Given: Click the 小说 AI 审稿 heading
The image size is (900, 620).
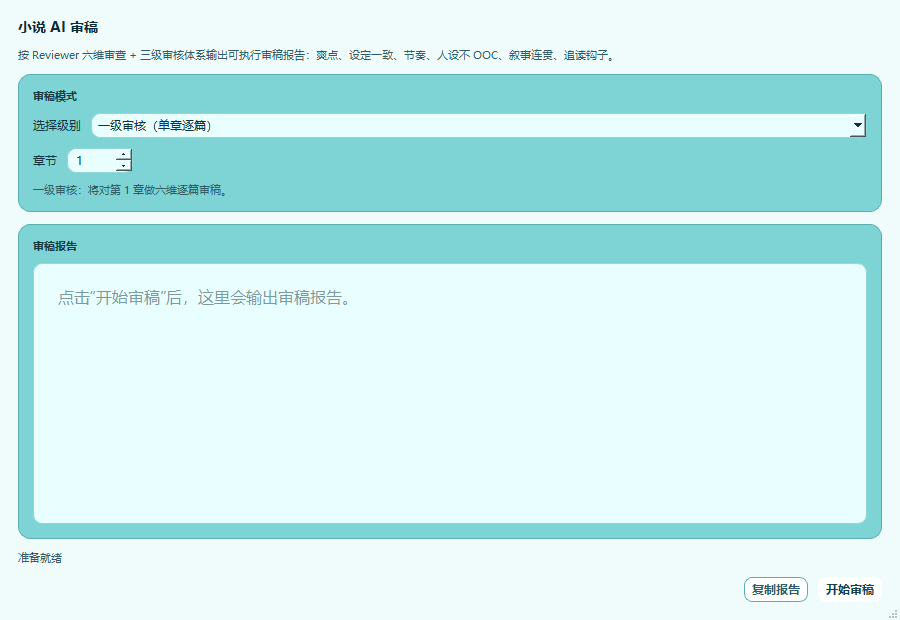Looking at the screenshot, I should (x=58, y=27).
